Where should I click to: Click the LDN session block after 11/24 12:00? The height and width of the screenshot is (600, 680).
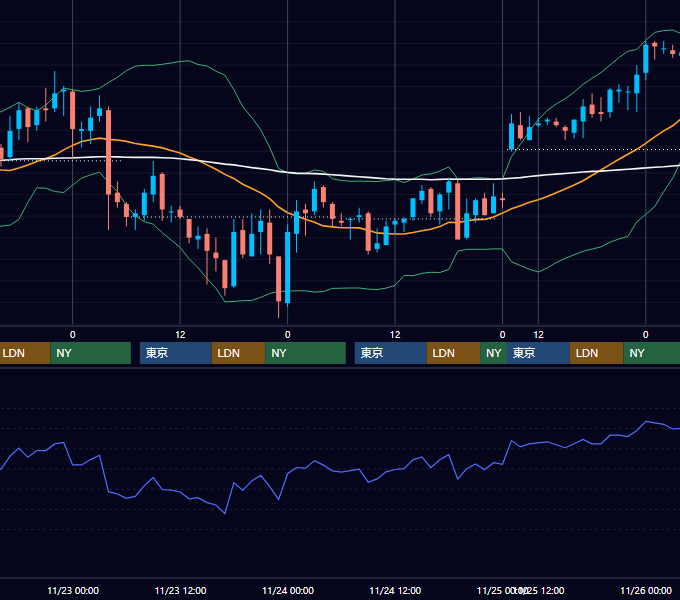pyautogui.click(x=454, y=353)
